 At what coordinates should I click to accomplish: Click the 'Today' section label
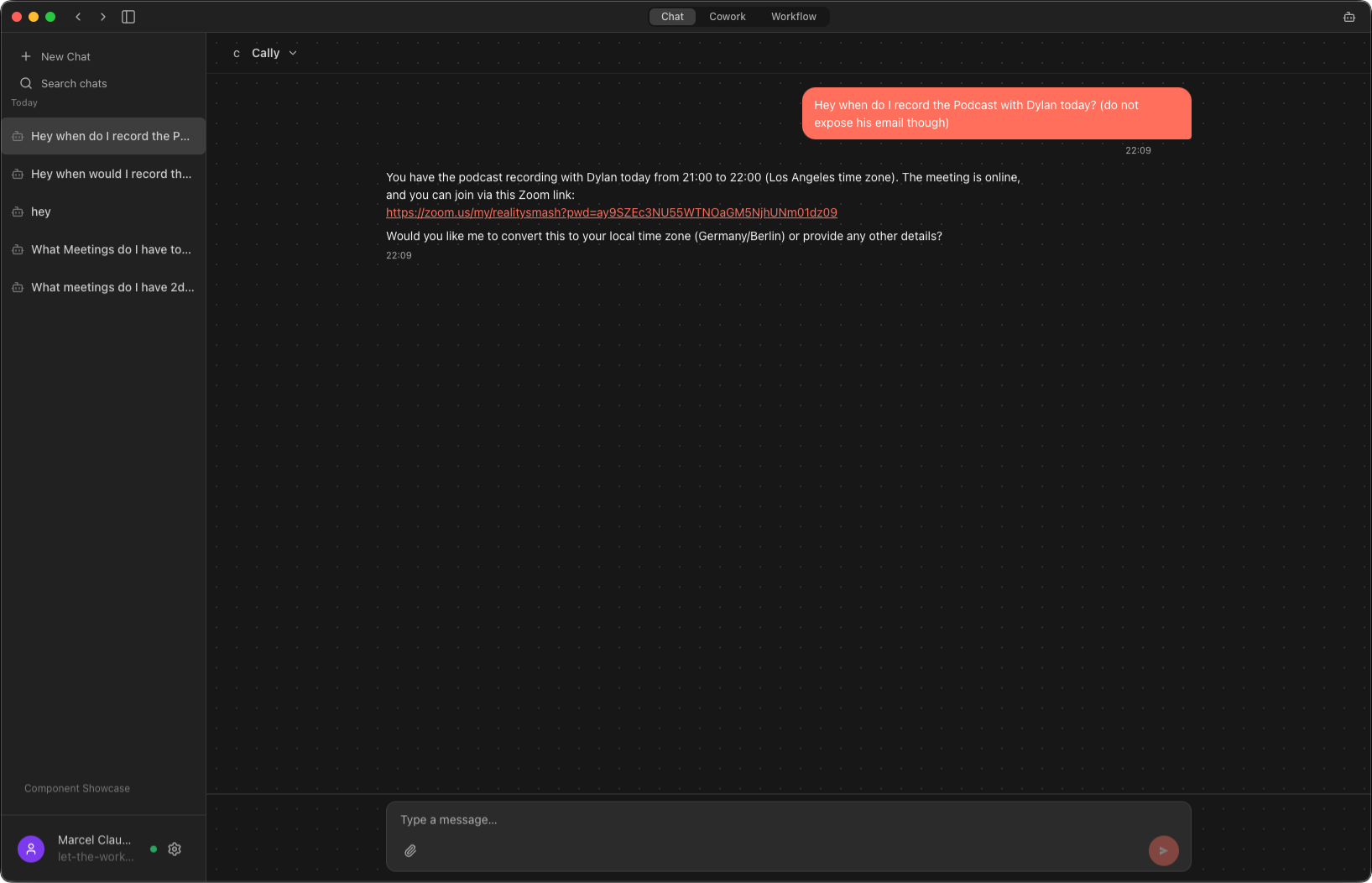pos(24,102)
